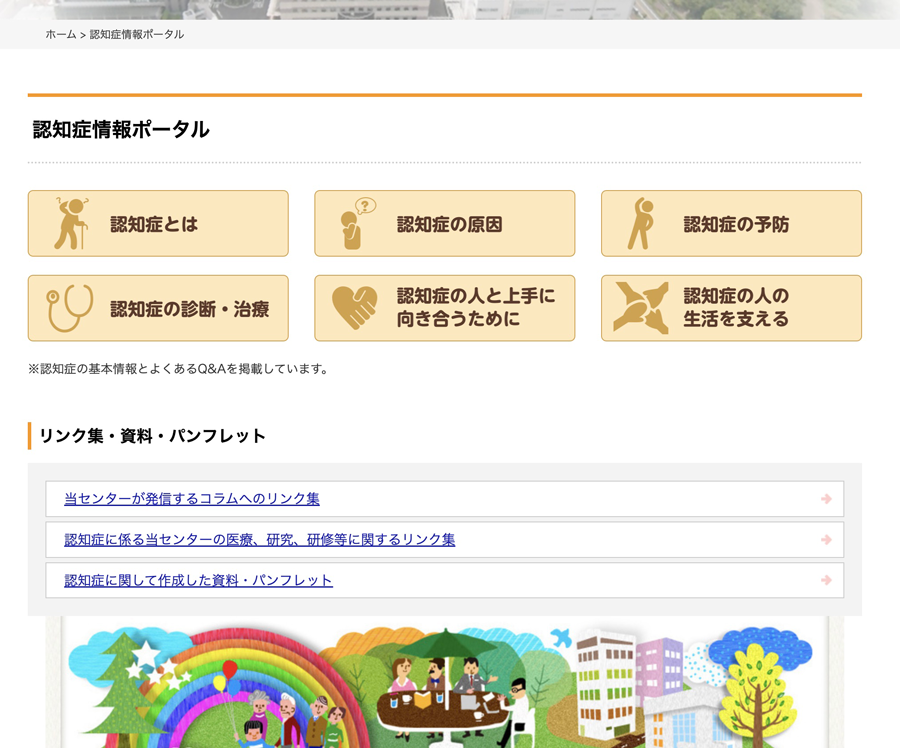Image resolution: width=900 pixels, height=748 pixels.
Task: Click the stretching exercise person icon
Action: tap(641, 223)
